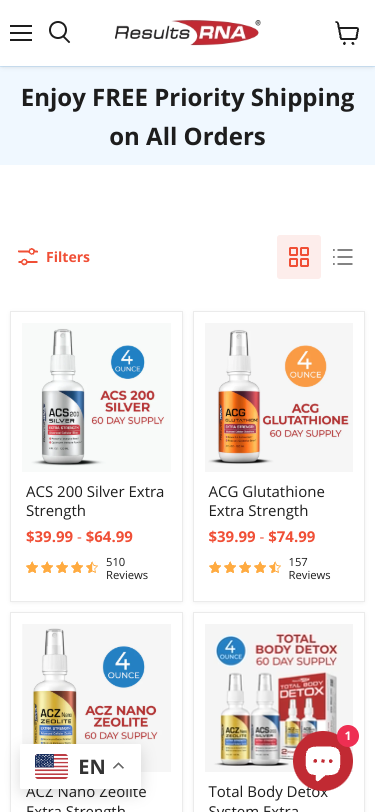This screenshot has width=375, height=812.
Task: Open the Shopify chat bubble
Action: pos(323,761)
